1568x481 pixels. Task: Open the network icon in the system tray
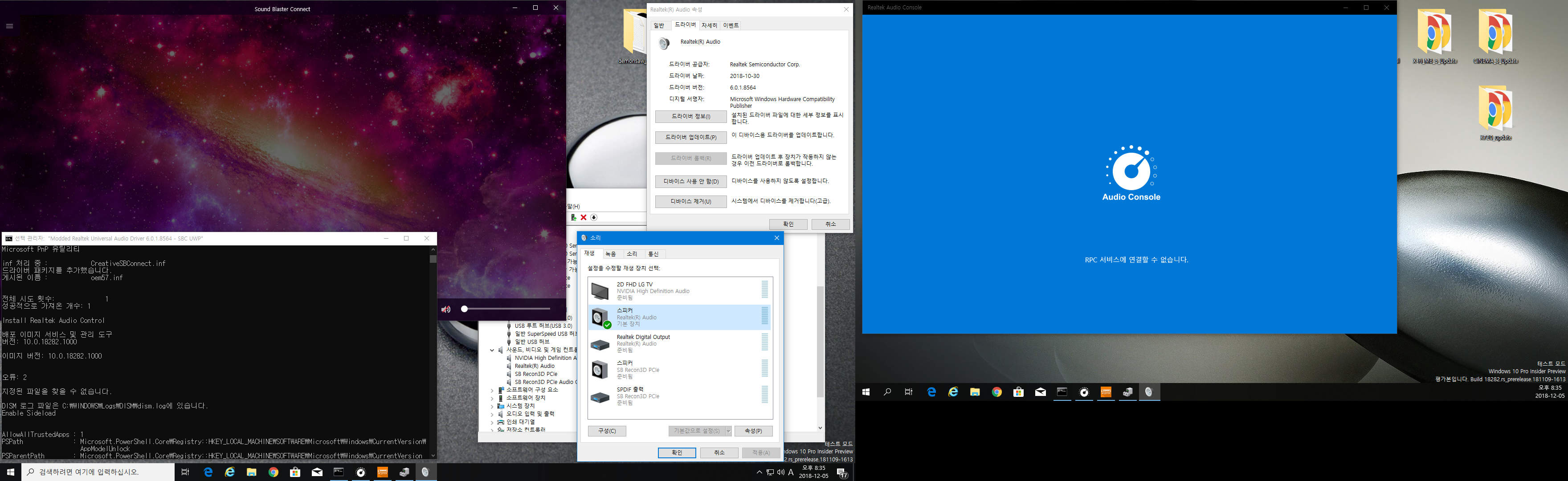point(770,473)
